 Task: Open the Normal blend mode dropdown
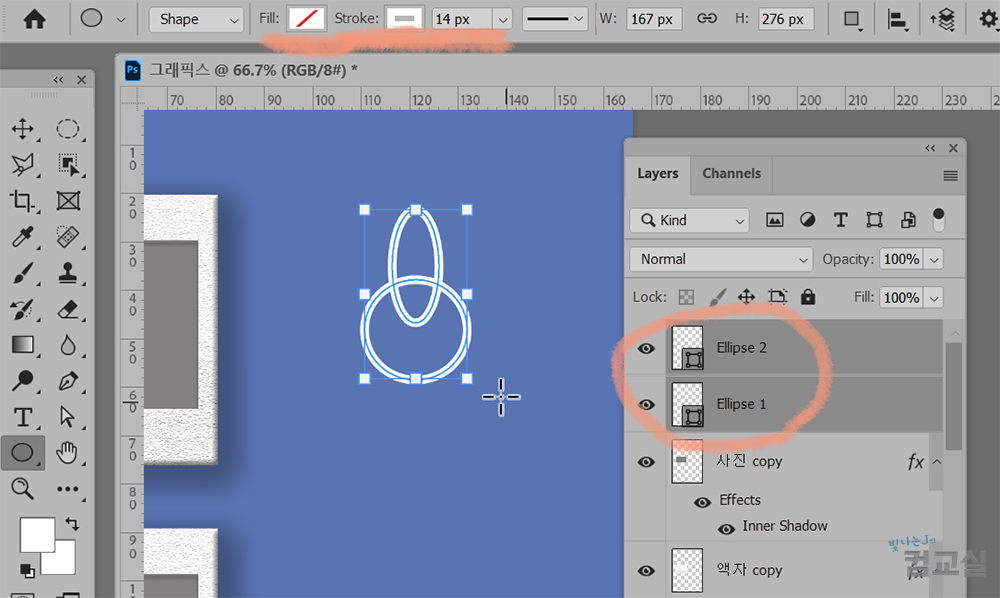tap(721, 259)
